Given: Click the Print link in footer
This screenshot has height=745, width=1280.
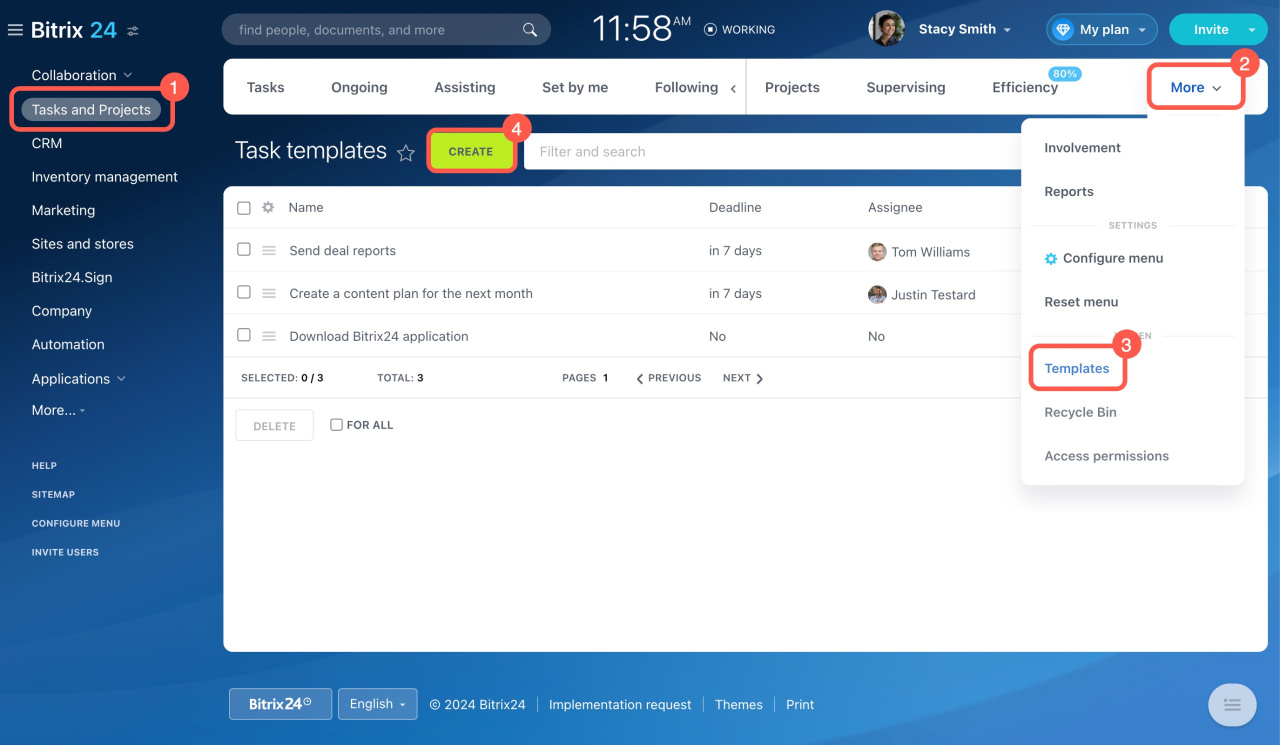Looking at the screenshot, I should coord(800,705).
